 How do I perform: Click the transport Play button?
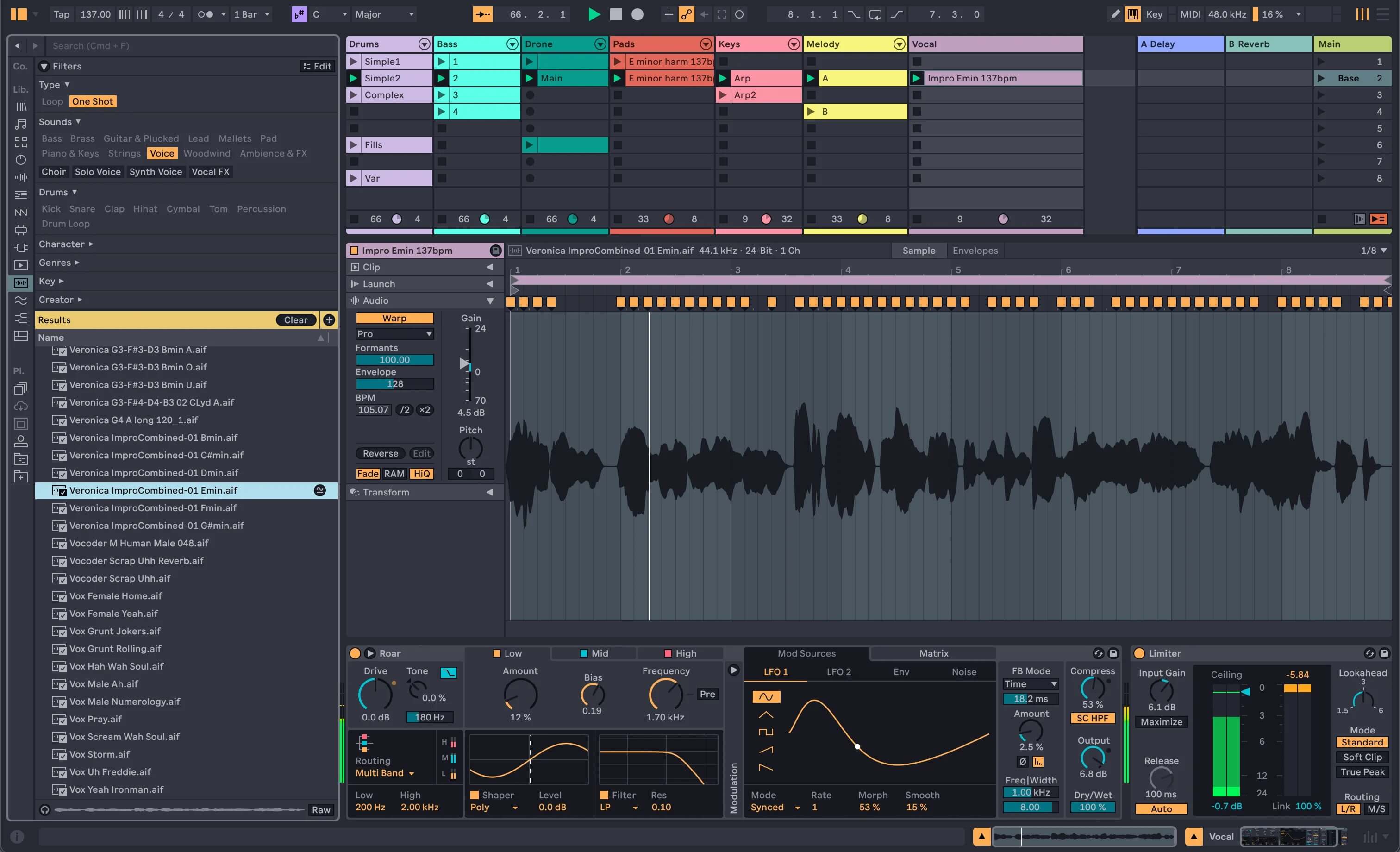point(594,14)
